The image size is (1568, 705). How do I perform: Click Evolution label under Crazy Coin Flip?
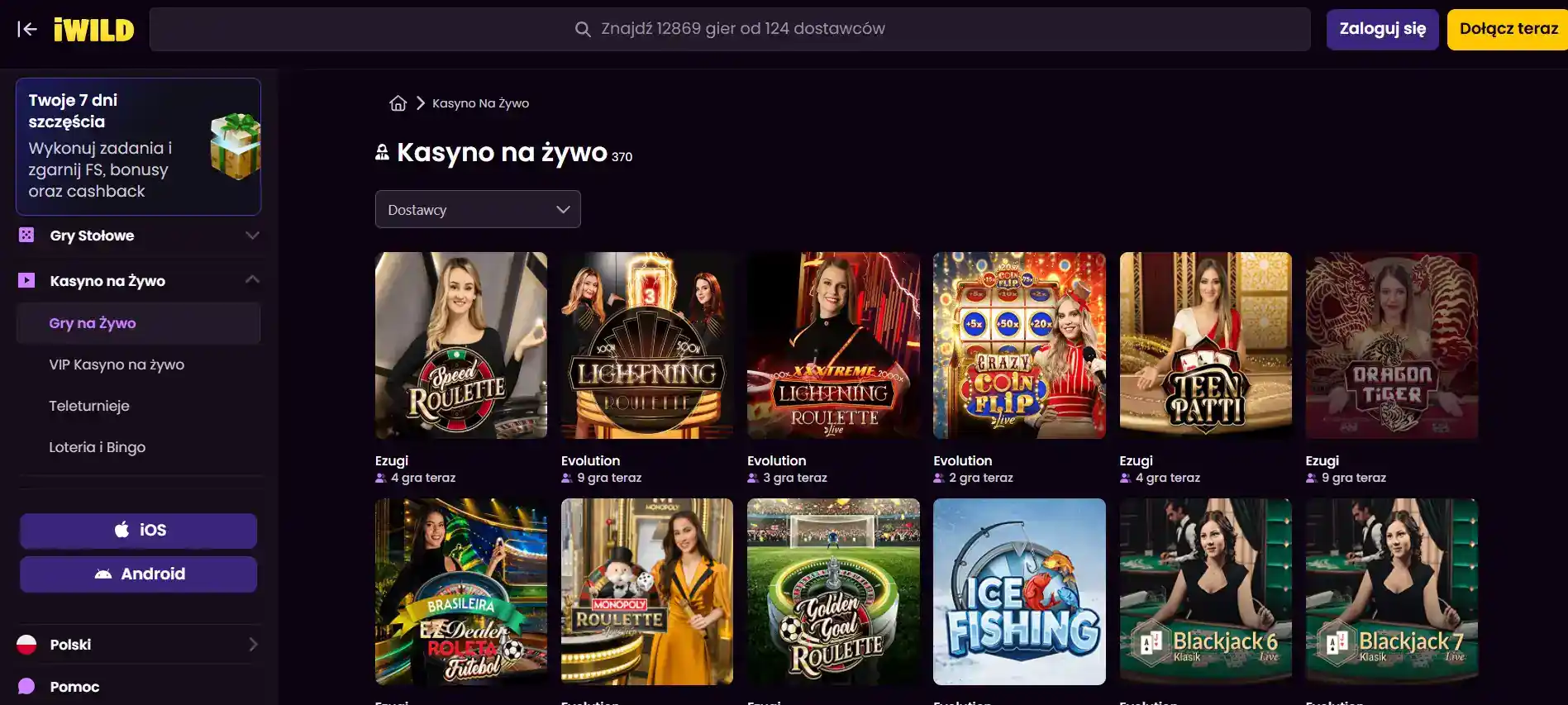click(x=963, y=461)
